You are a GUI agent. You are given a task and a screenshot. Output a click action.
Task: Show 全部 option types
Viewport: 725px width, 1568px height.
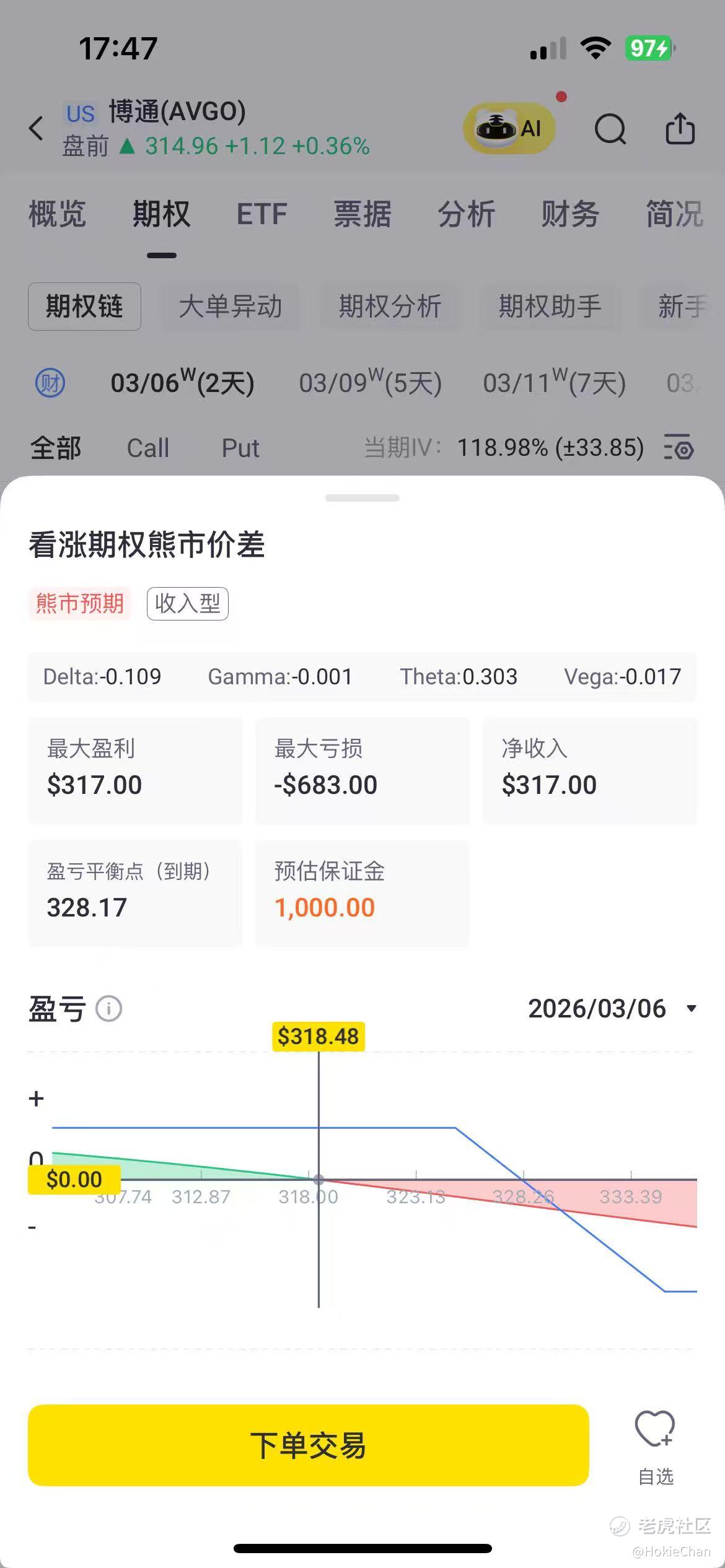[x=56, y=448]
